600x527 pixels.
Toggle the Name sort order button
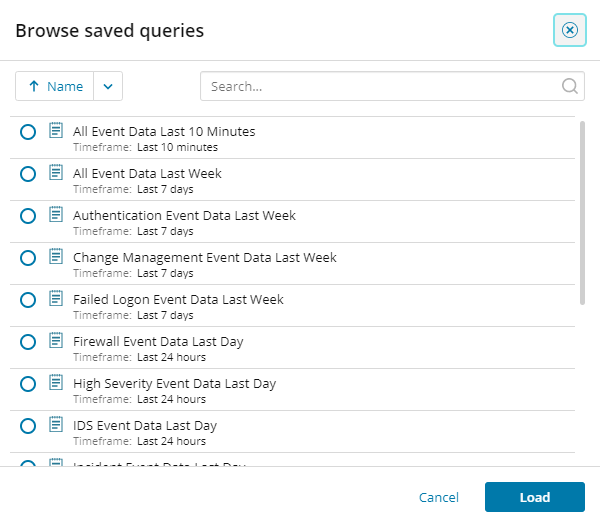55,86
